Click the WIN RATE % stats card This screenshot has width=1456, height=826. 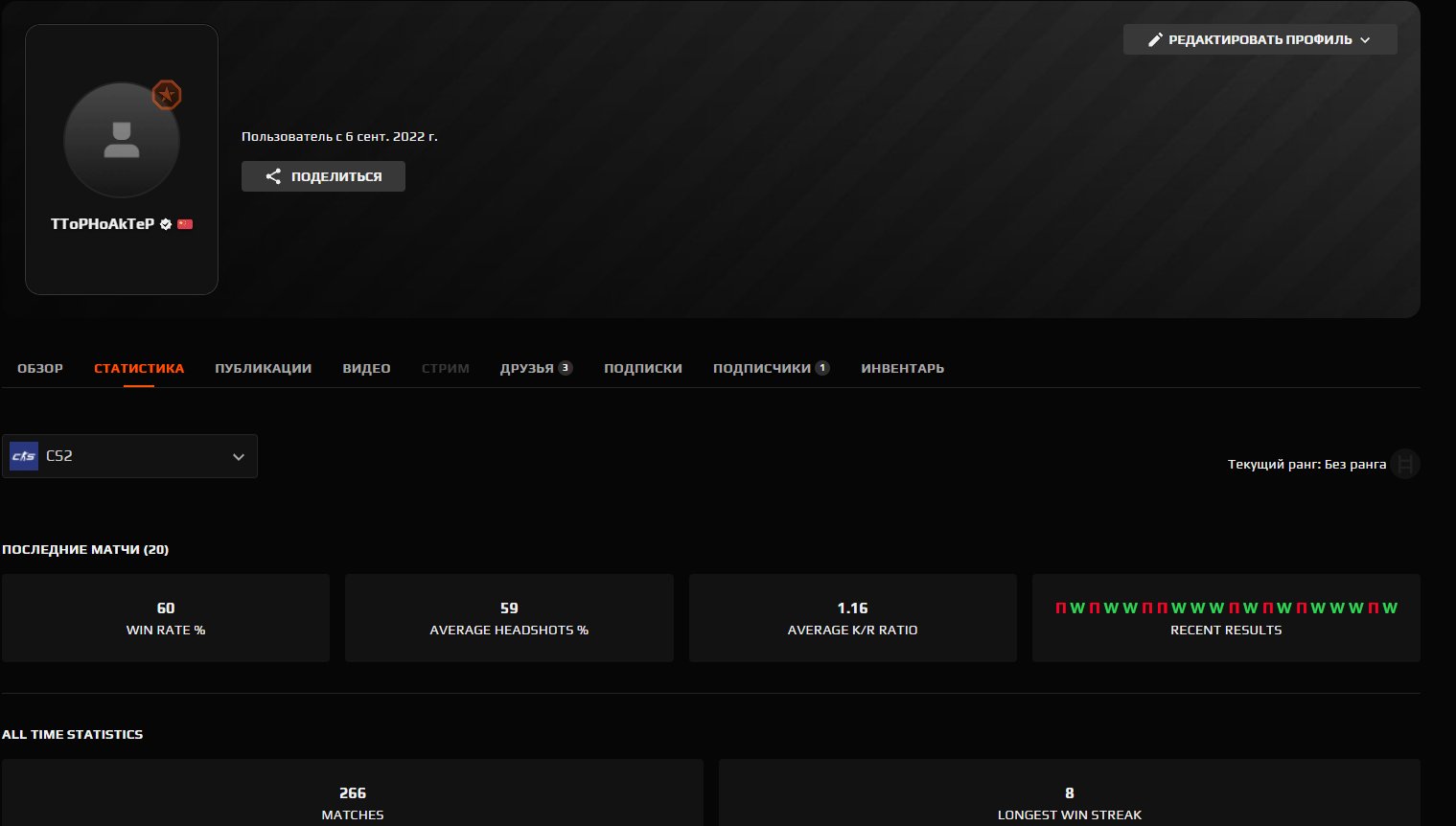165,617
